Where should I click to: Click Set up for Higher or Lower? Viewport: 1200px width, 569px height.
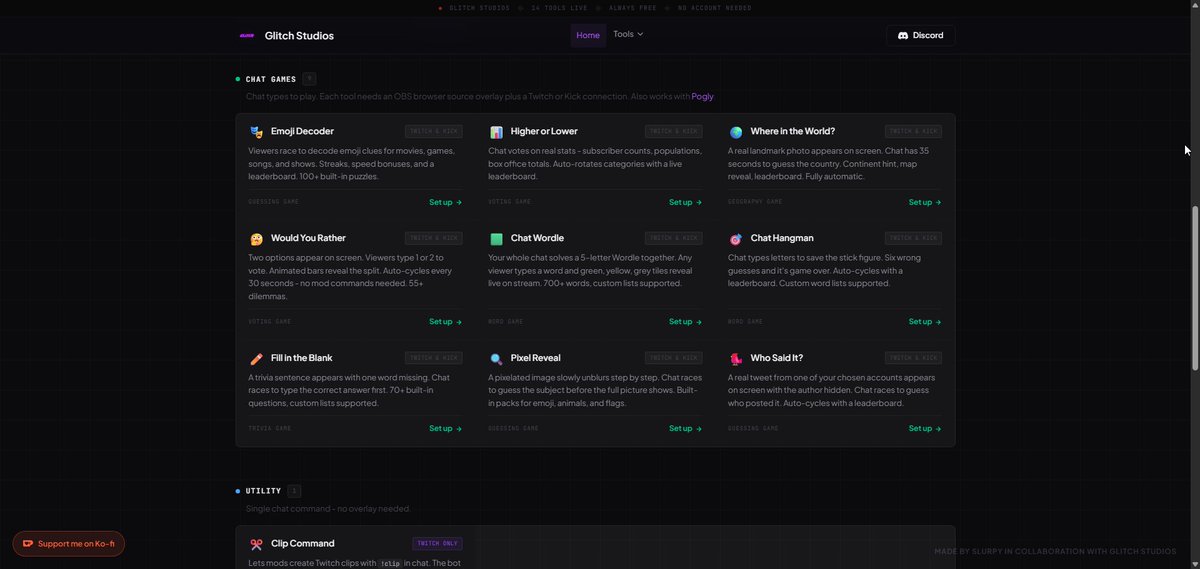click(685, 202)
